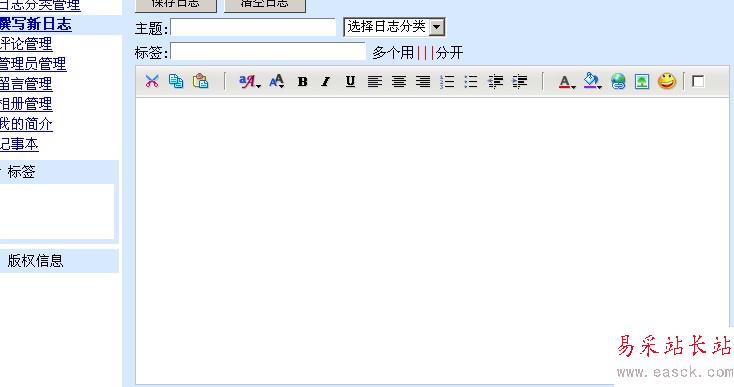The image size is (734, 387).
Task: Tick the checkbox at the toolbar end
Action: [698, 81]
